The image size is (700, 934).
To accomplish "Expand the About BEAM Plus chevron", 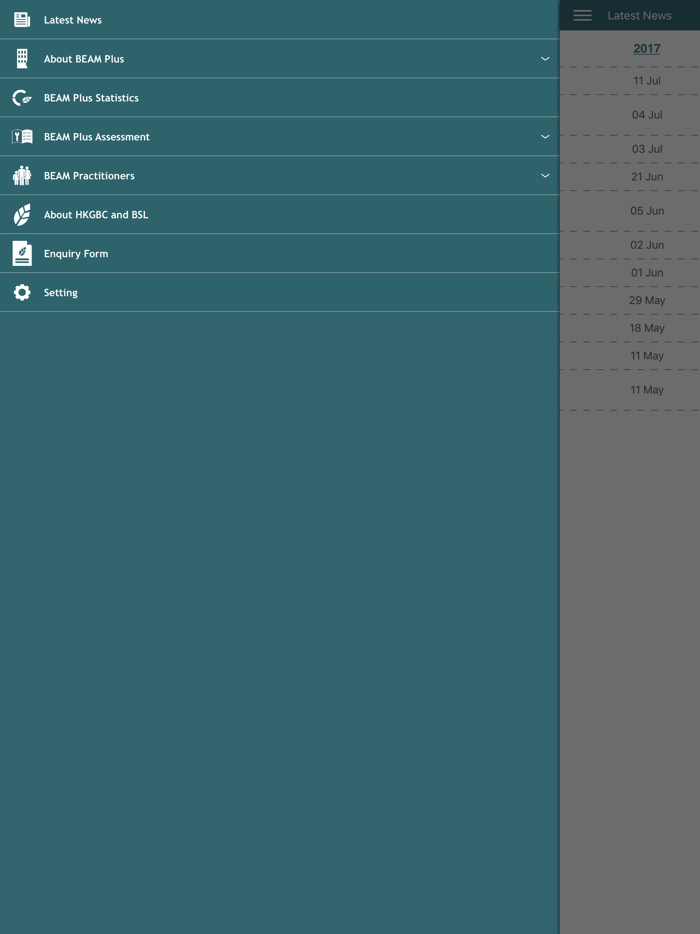I will (545, 58).
